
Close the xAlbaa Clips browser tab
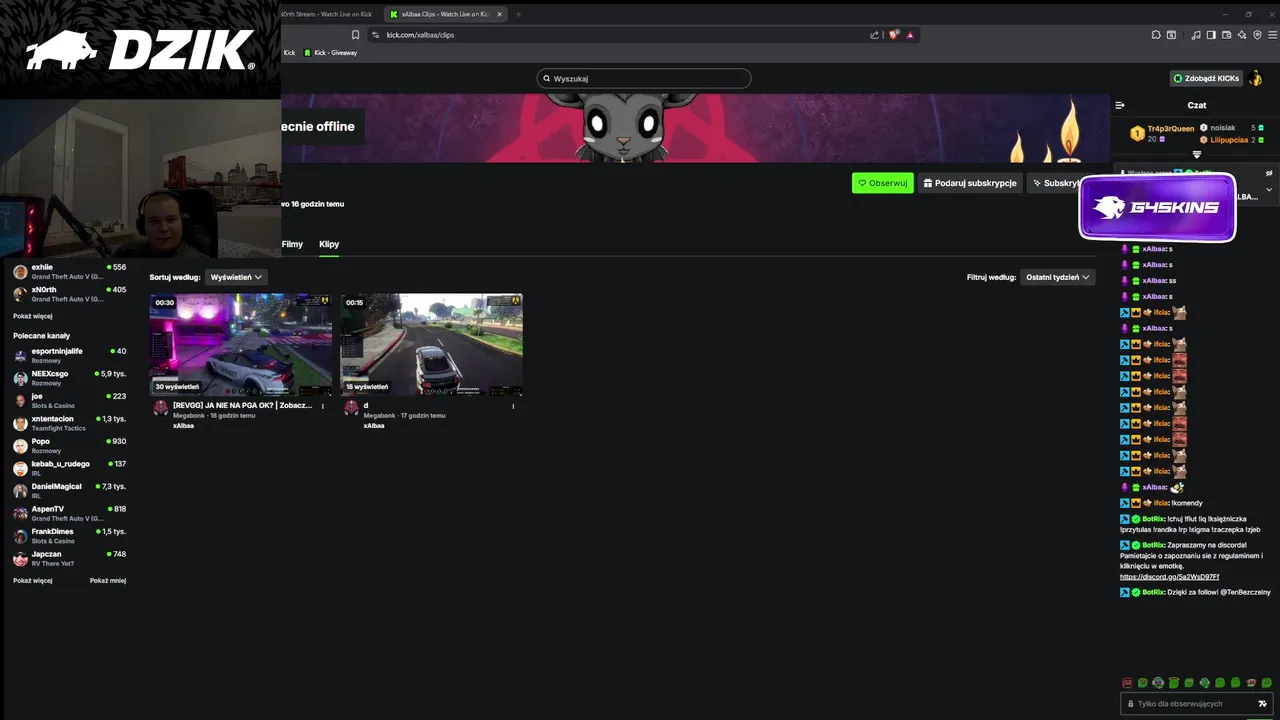point(499,14)
